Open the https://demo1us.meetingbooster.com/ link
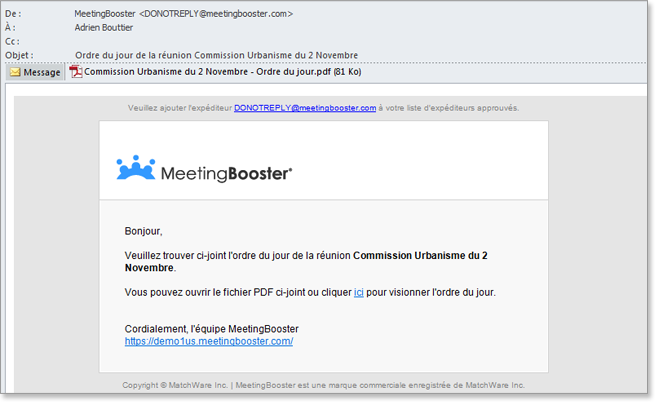Viewport: 663px width, 410px height. coord(209,341)
